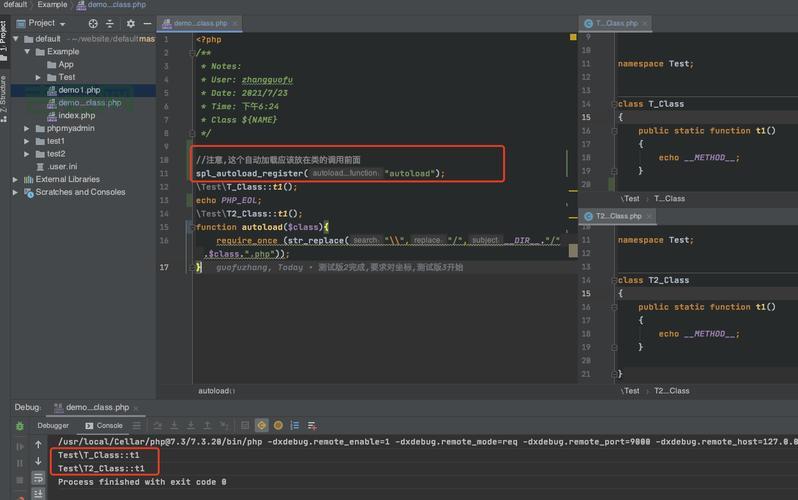798x500 pixels.
Task: Expand the Test folder in project tree
Action: pyautogui.click(x=39, y=77)
